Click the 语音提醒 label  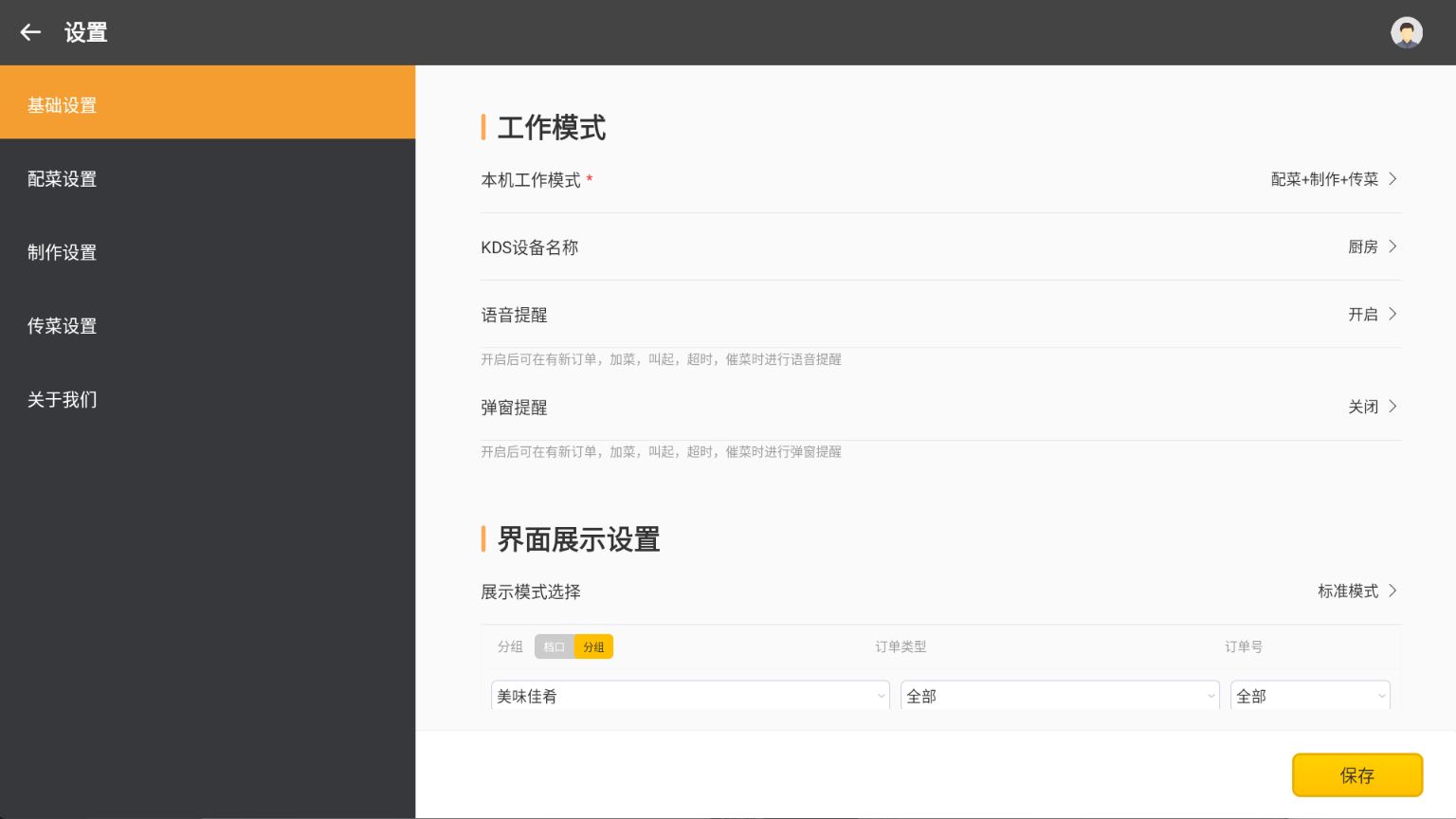514,315
